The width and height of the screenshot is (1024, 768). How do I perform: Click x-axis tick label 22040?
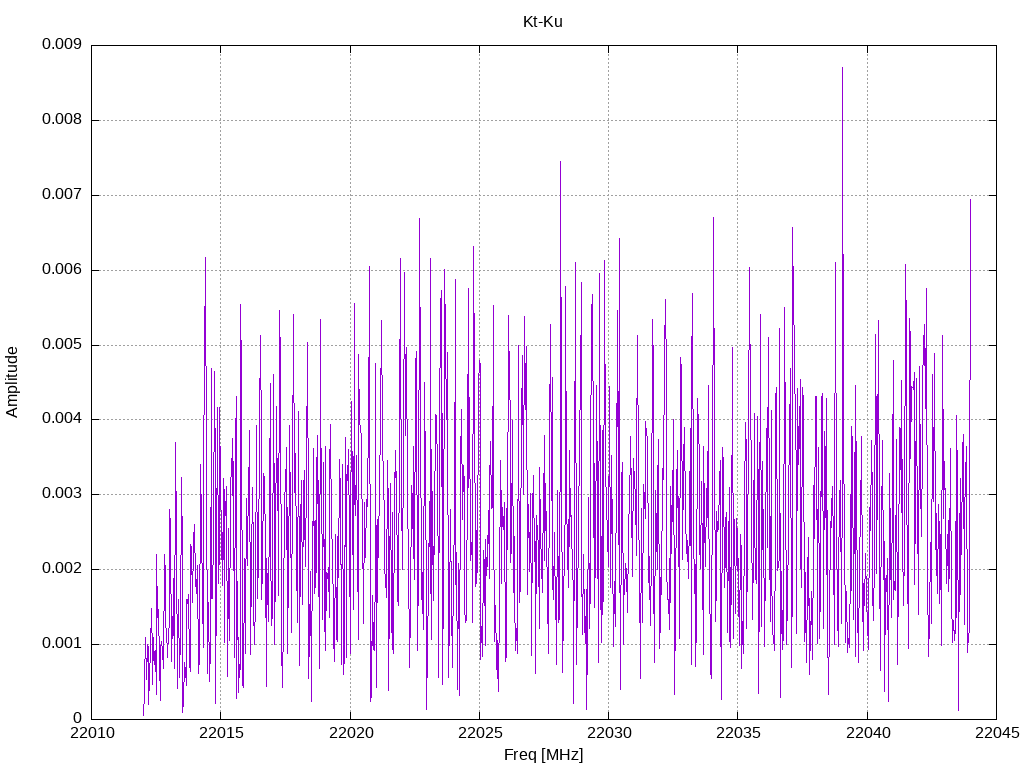[x=868, y=733]
